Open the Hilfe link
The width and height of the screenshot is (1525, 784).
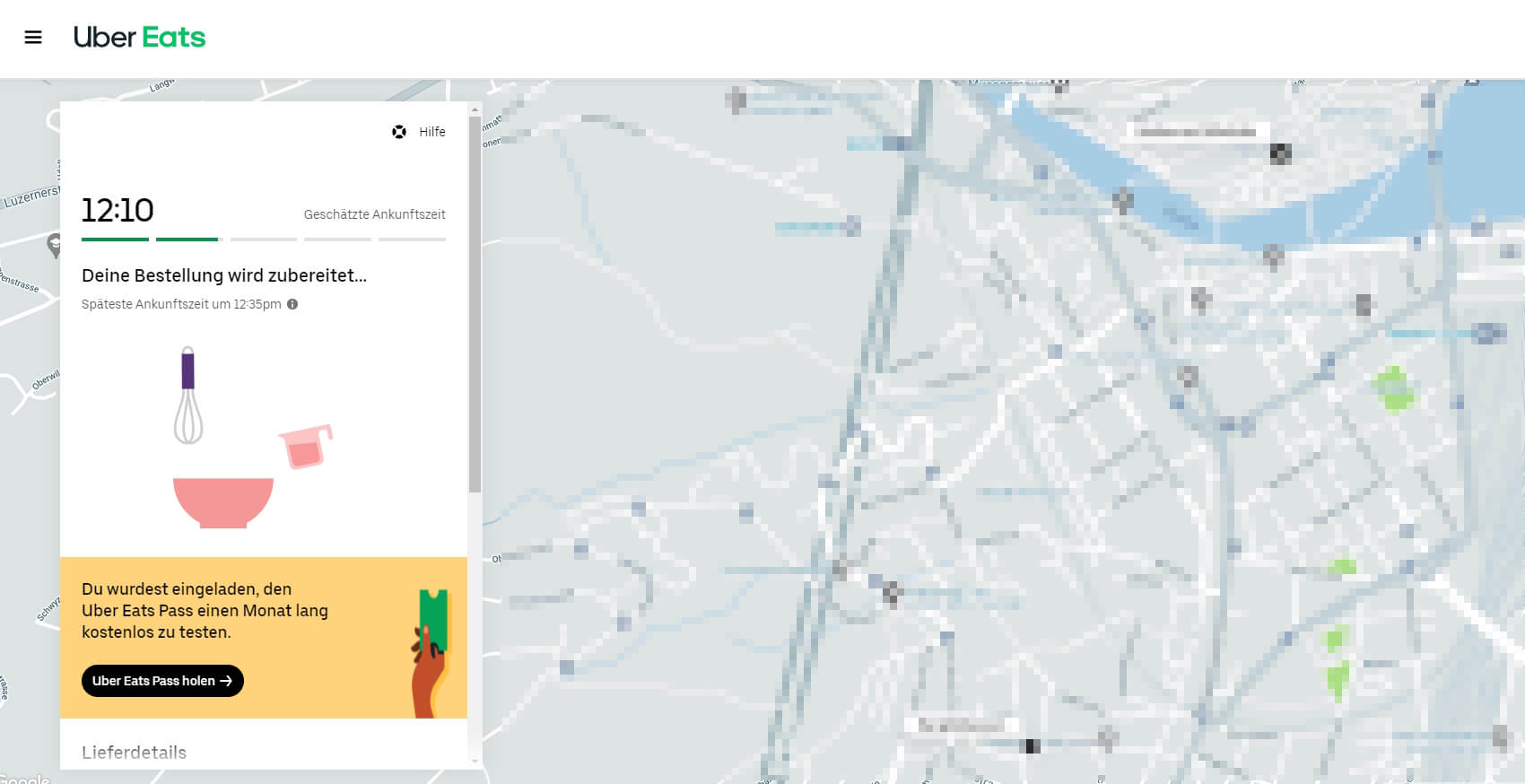[431, 132]
